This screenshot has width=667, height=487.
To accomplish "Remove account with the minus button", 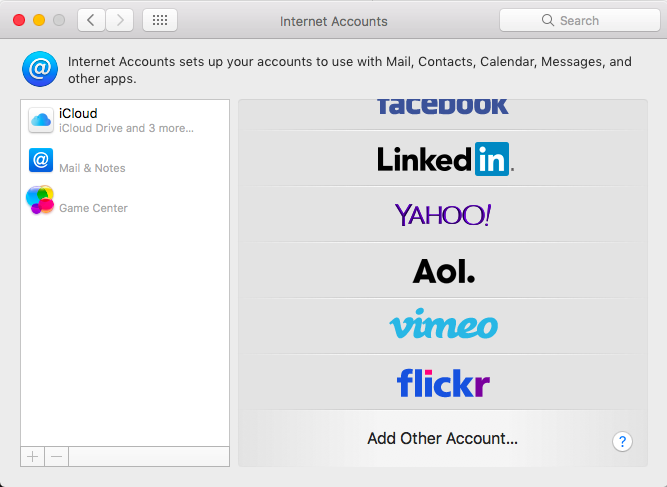I will (56, 457).
